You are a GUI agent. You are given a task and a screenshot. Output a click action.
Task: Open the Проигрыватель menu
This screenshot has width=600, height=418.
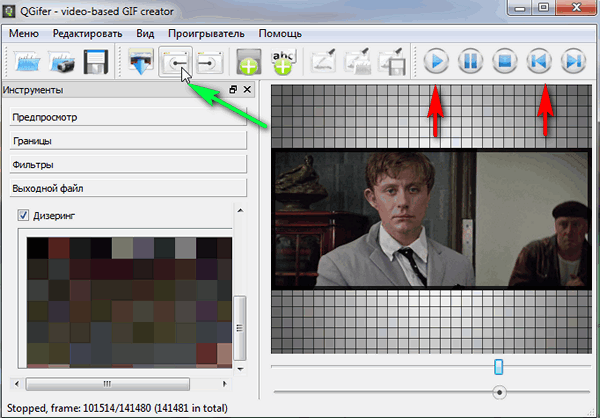click(x=206, y=34)
